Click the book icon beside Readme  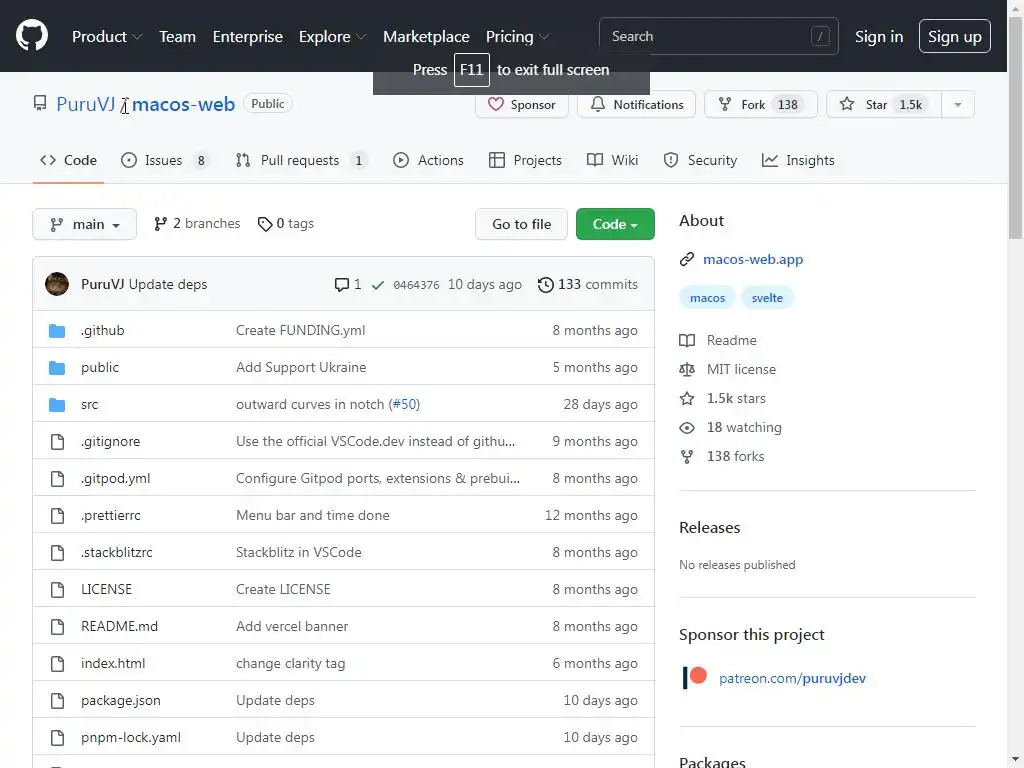click(x=686, y=340)
